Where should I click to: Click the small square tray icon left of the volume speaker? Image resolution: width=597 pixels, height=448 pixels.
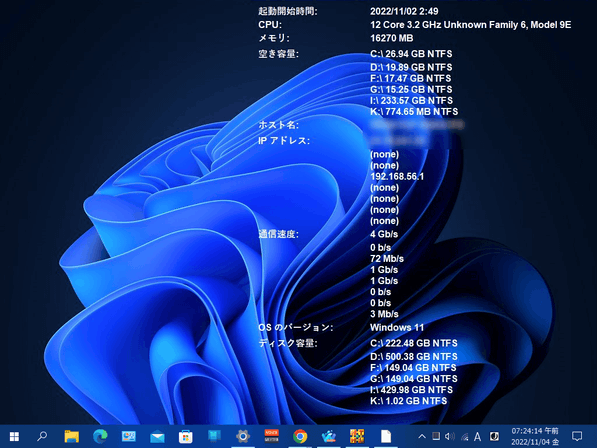[436, 436]
